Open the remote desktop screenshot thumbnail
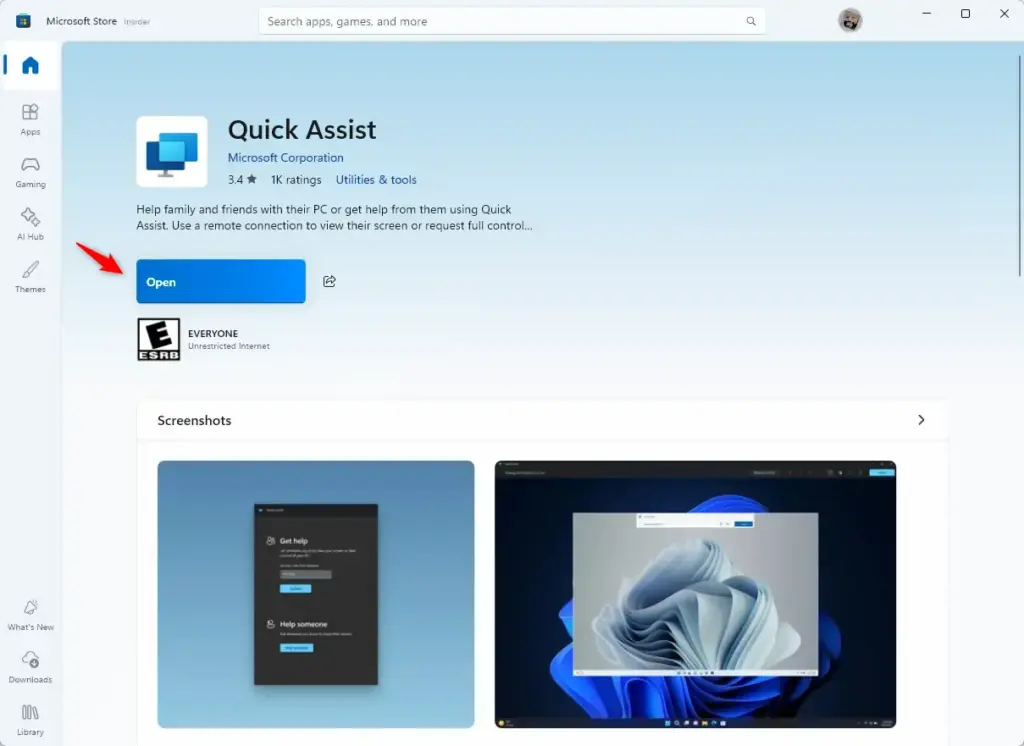This screenshot has width=1024, height=746. point(696,594)
